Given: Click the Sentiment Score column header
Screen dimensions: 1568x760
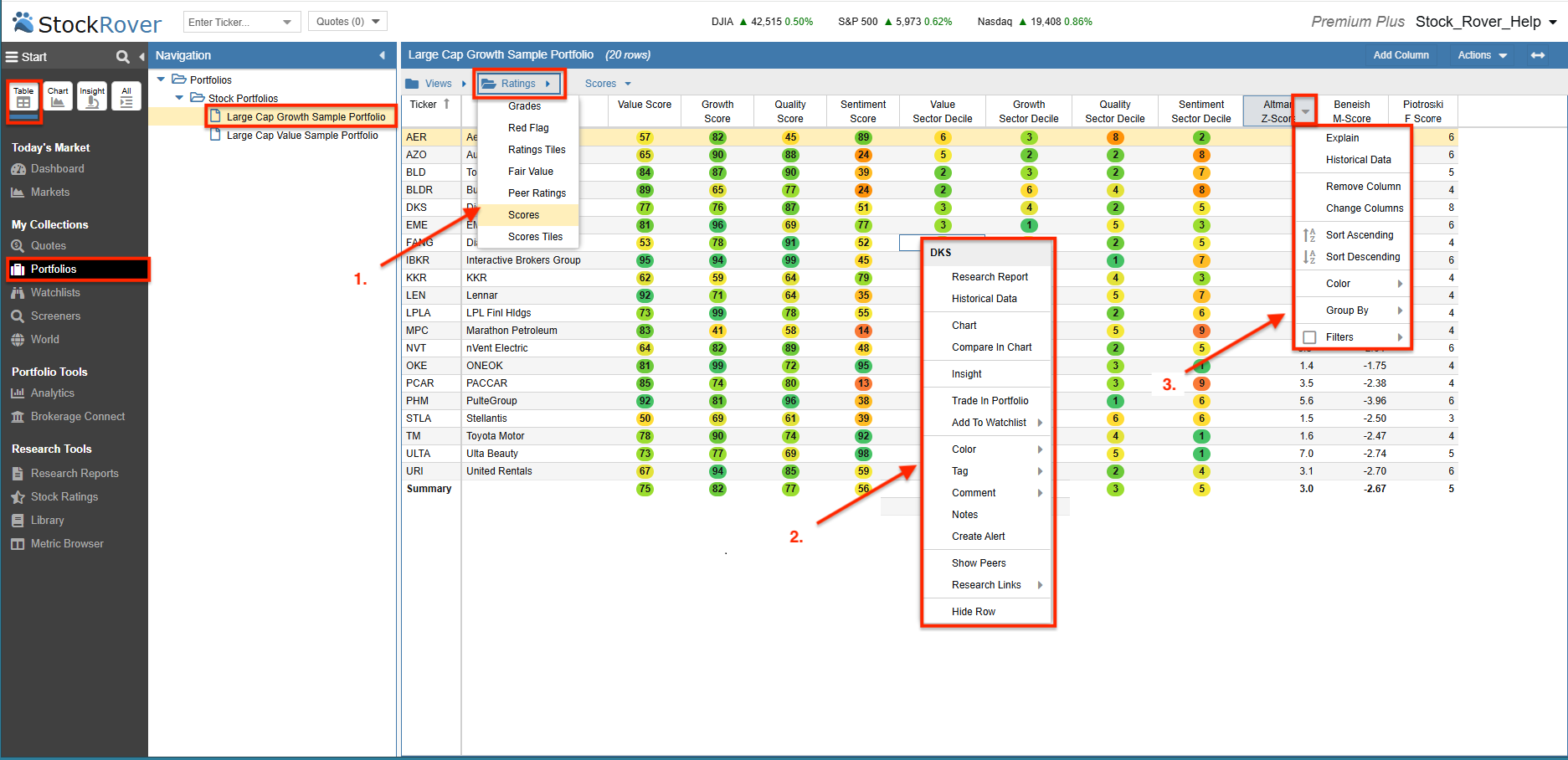Looking at the screenshot, I should click(862, 111).
